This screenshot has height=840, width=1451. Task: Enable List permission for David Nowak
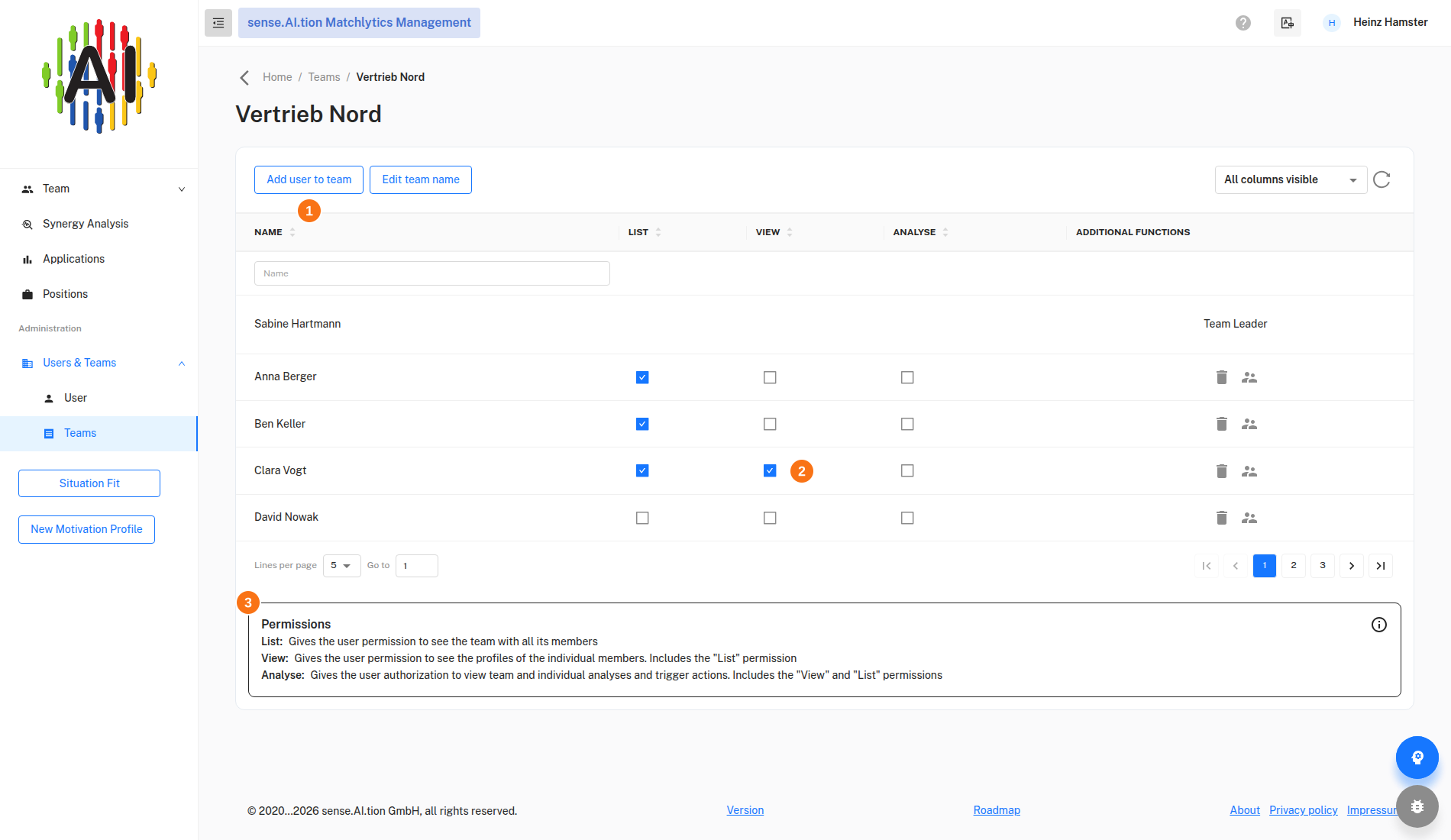point(642,518)
